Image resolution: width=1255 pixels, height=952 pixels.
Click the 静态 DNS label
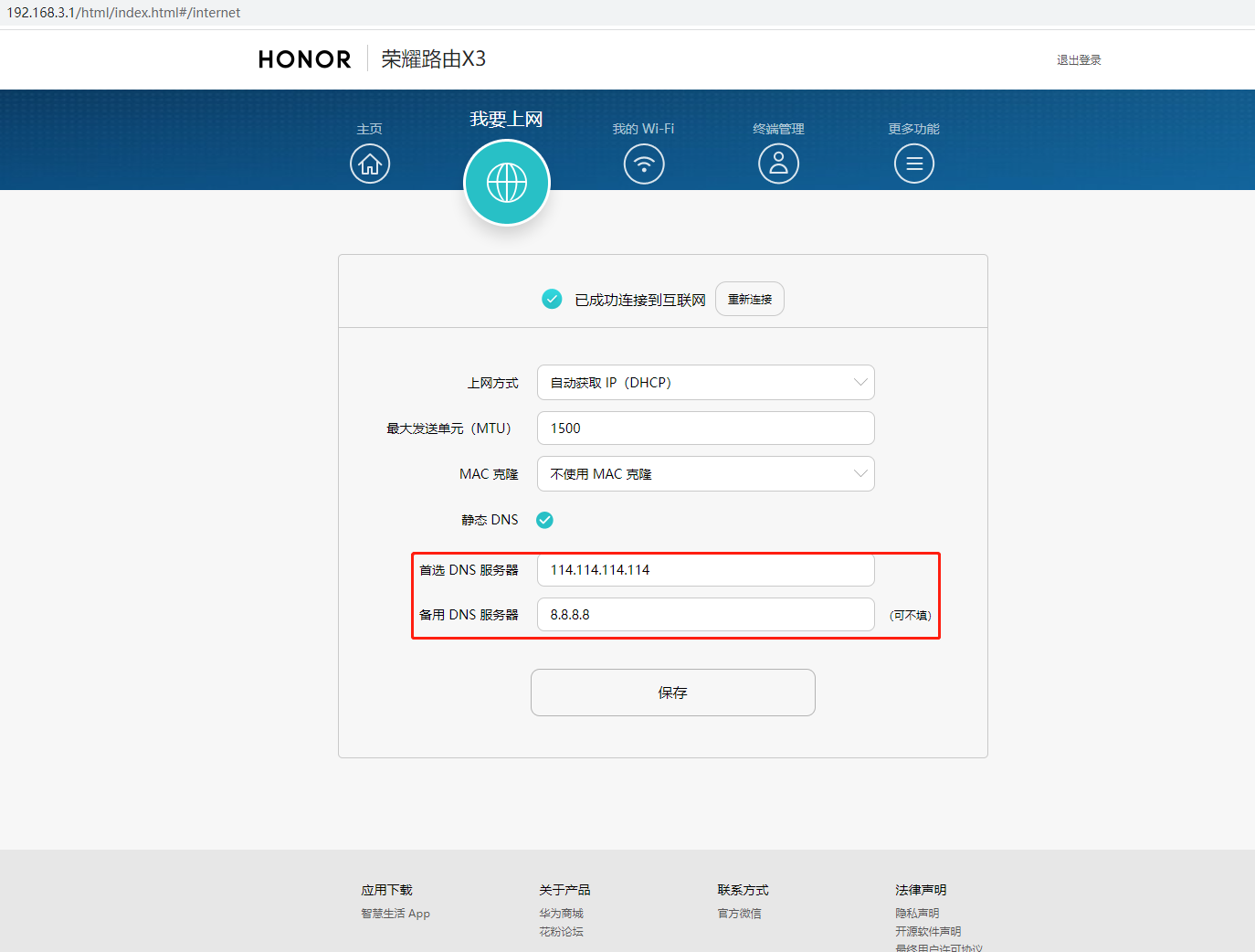490,520
